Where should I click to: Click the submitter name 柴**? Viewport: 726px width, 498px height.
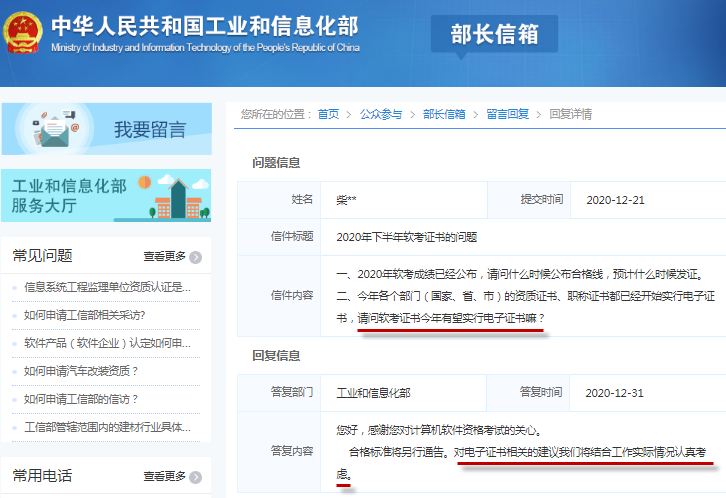tap(346, 200)
